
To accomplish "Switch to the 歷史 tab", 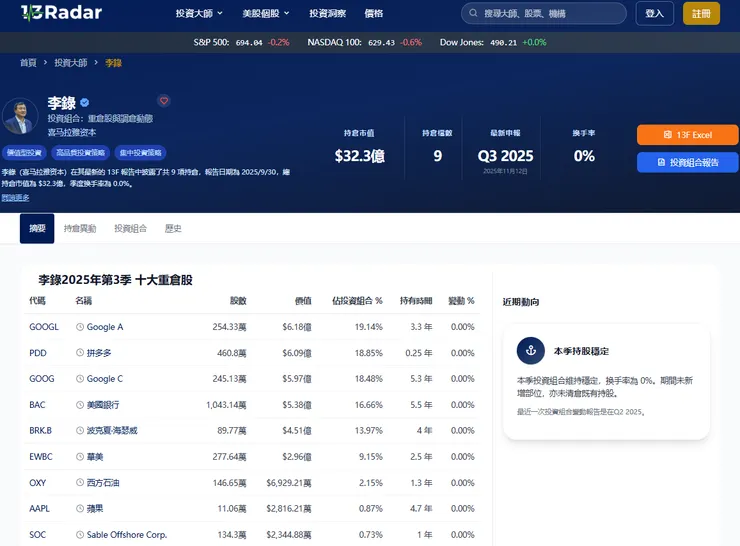I will (173, 228).
